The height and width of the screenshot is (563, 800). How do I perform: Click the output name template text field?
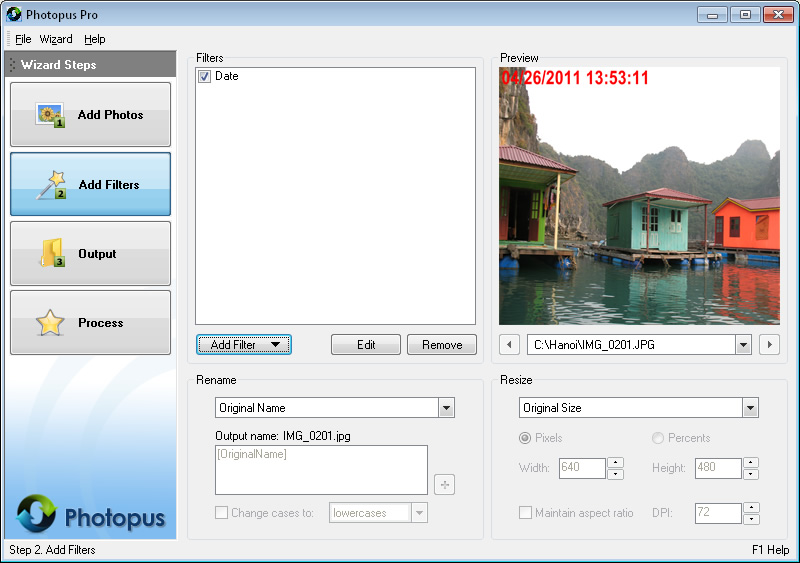click(321, 470)
